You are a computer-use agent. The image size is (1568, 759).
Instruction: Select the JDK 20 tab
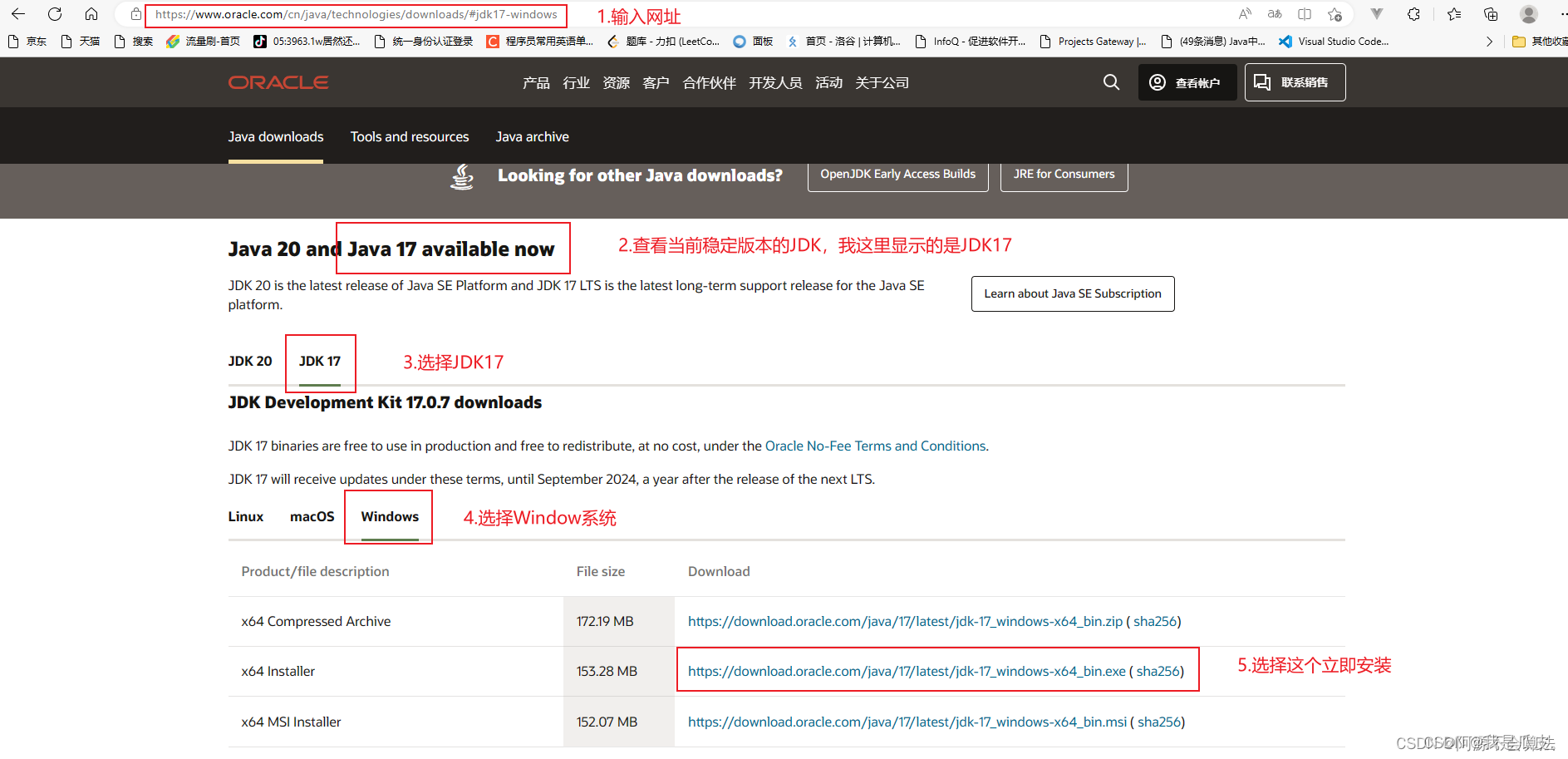click(x=250, y=361)
